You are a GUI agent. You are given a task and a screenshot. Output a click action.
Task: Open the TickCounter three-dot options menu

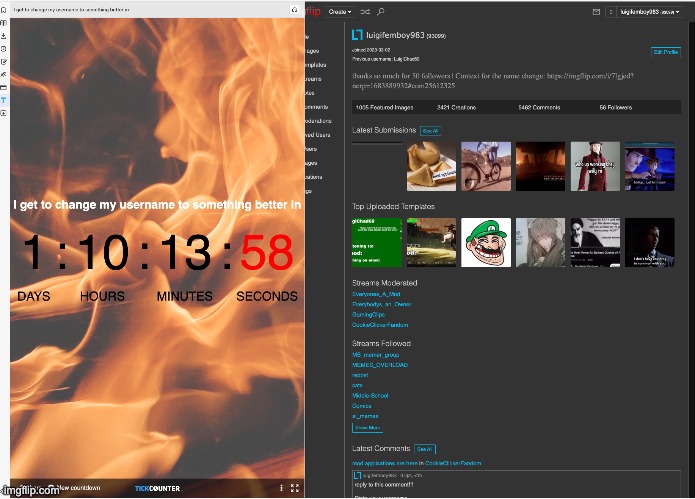(x=281, y=488)
